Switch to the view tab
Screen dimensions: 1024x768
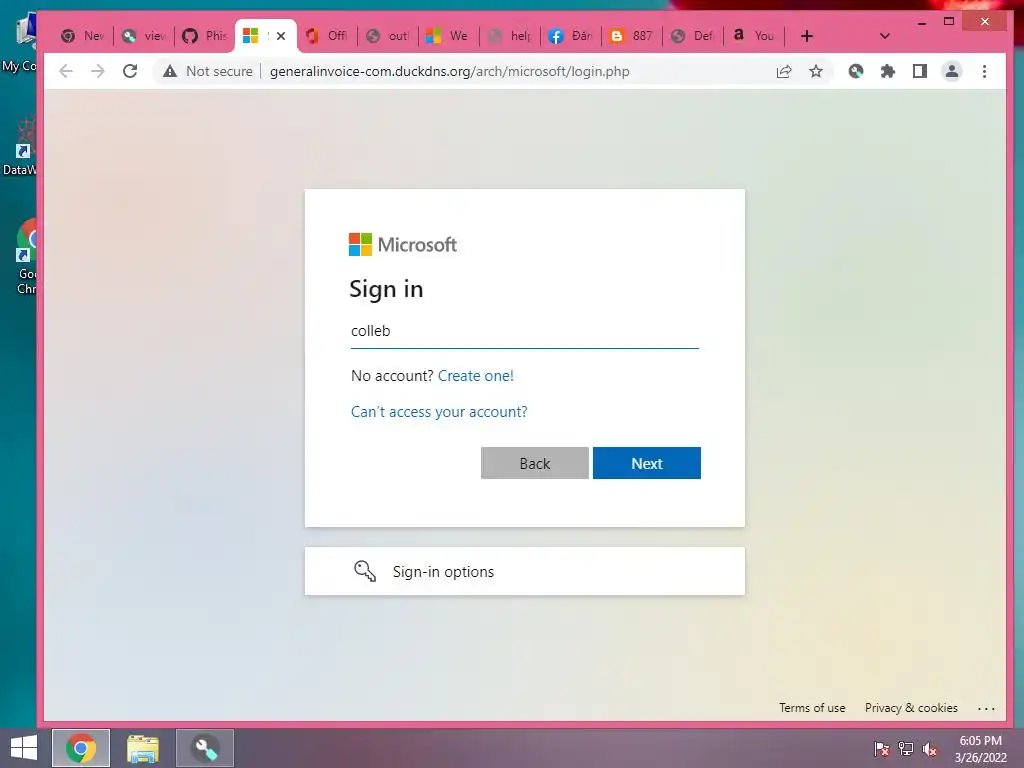pos(144,36)
